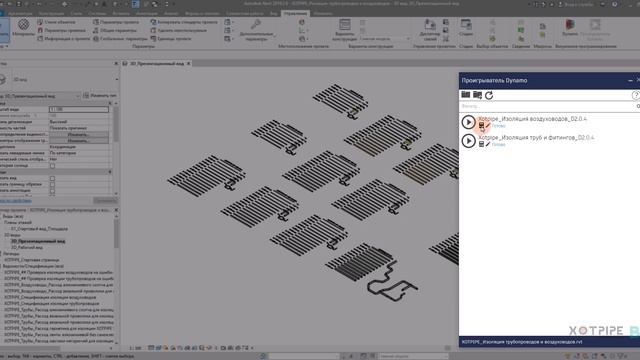Run the Хотpipe_Изоляция воздуховодов script

468,122
